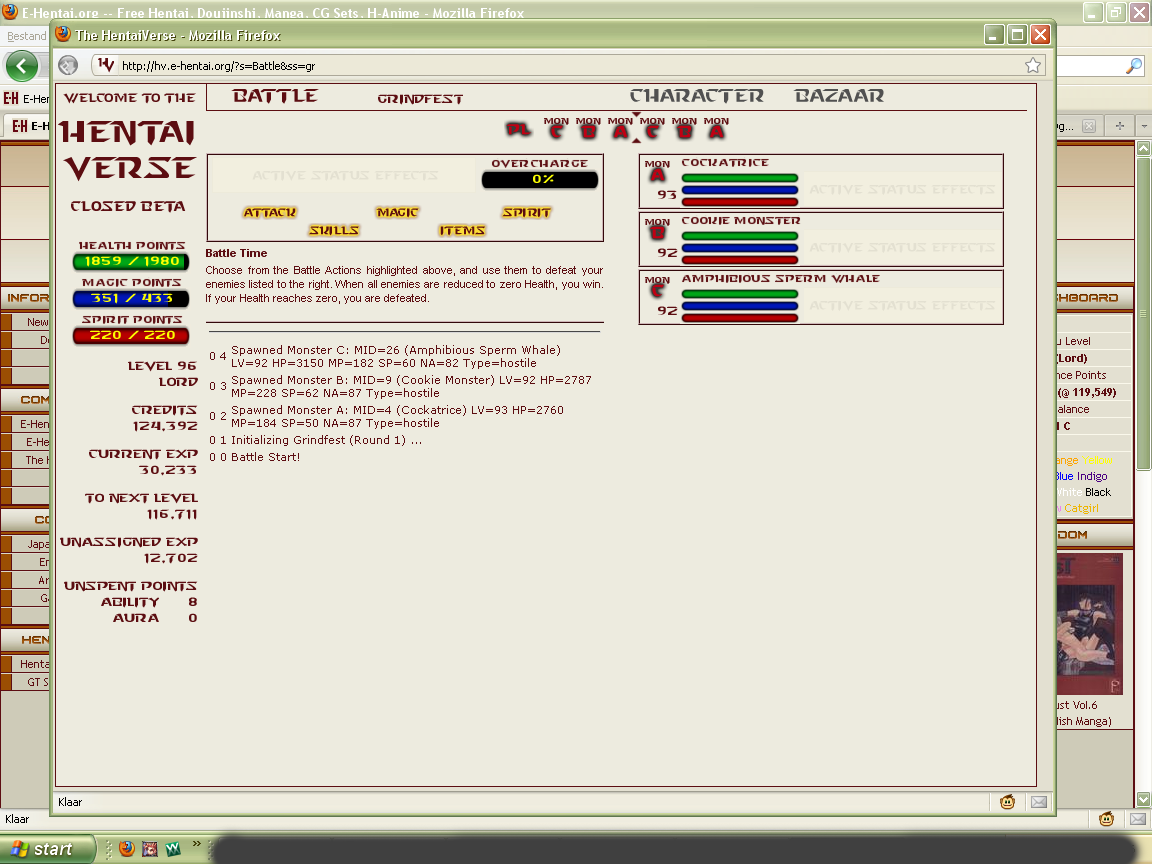
Task: Click the Catgirl link in background page
Action: [x=1081, y=508]
